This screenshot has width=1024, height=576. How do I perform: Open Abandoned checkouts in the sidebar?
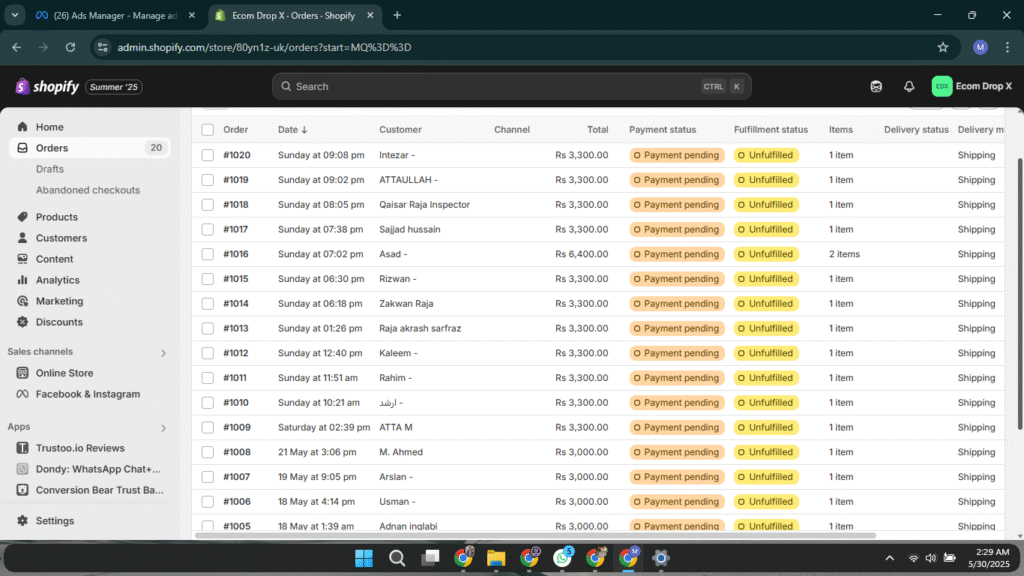88,190
